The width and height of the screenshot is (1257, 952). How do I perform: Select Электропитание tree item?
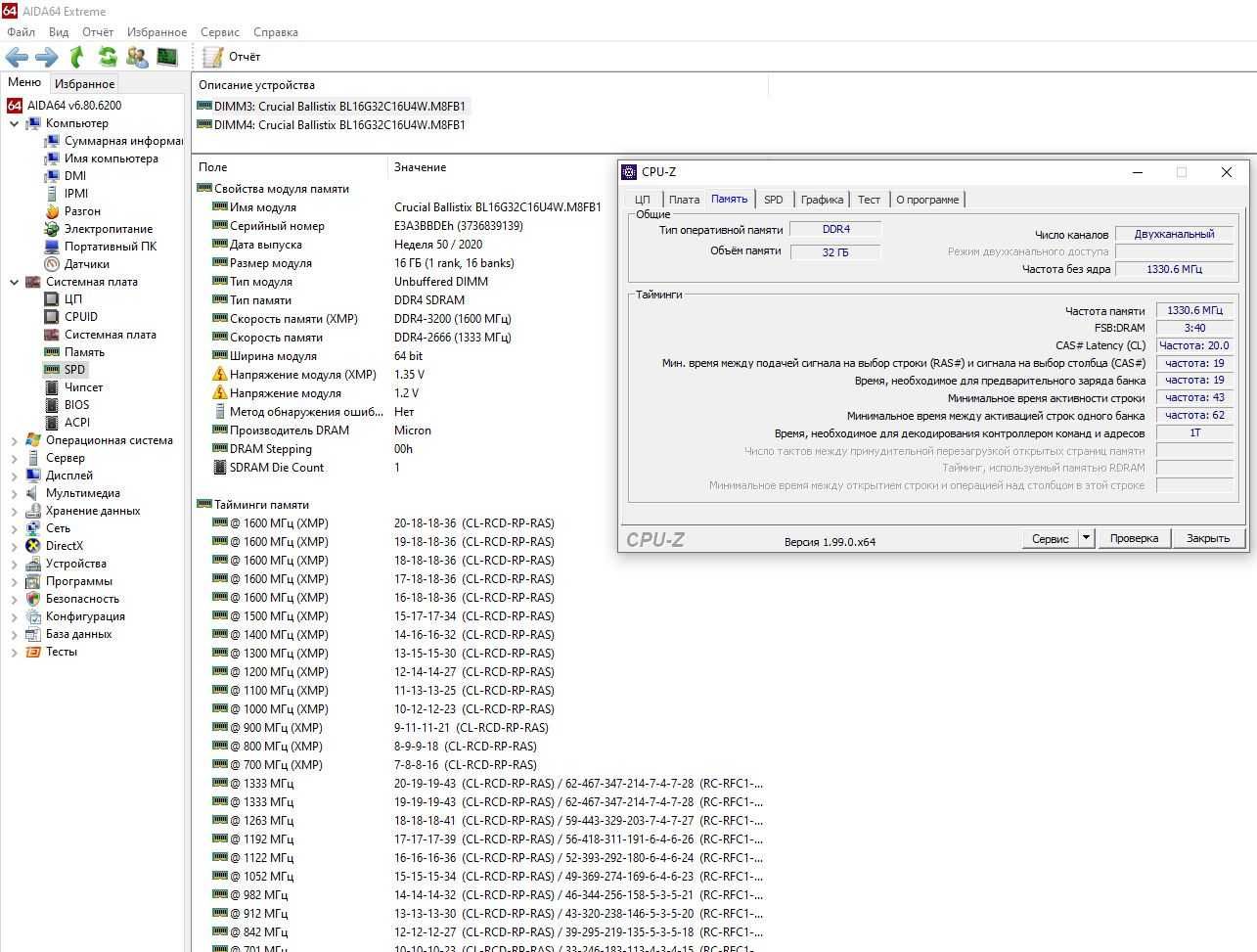coord(109,229)
